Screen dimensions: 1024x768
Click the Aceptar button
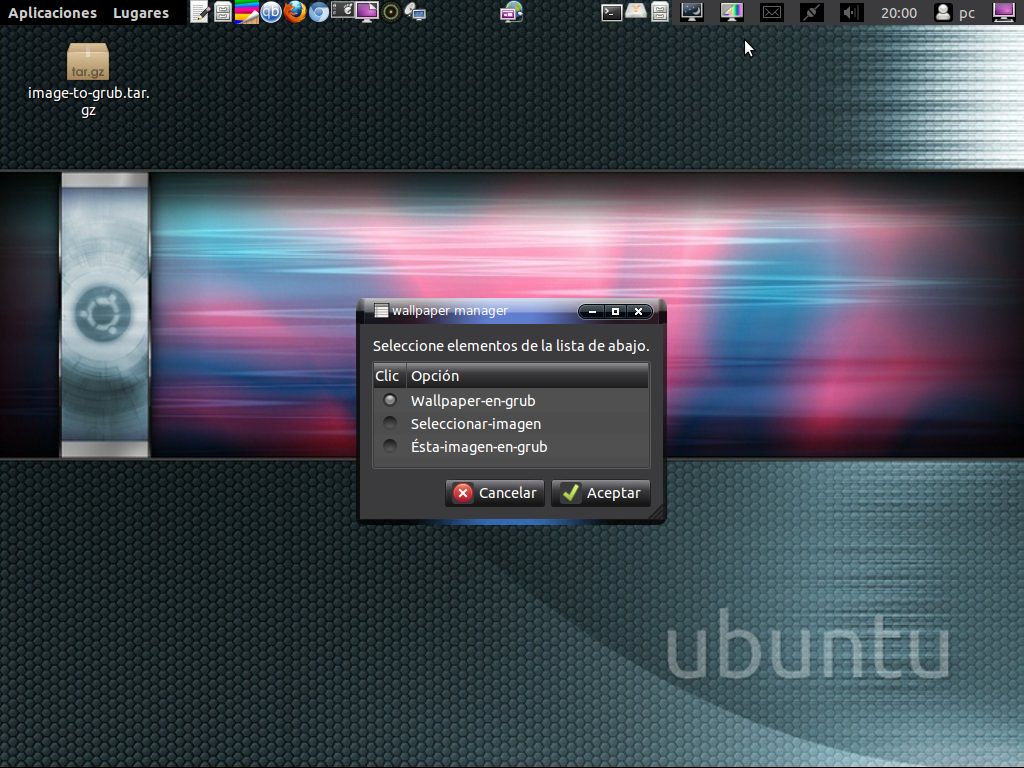tap(601, 493)
